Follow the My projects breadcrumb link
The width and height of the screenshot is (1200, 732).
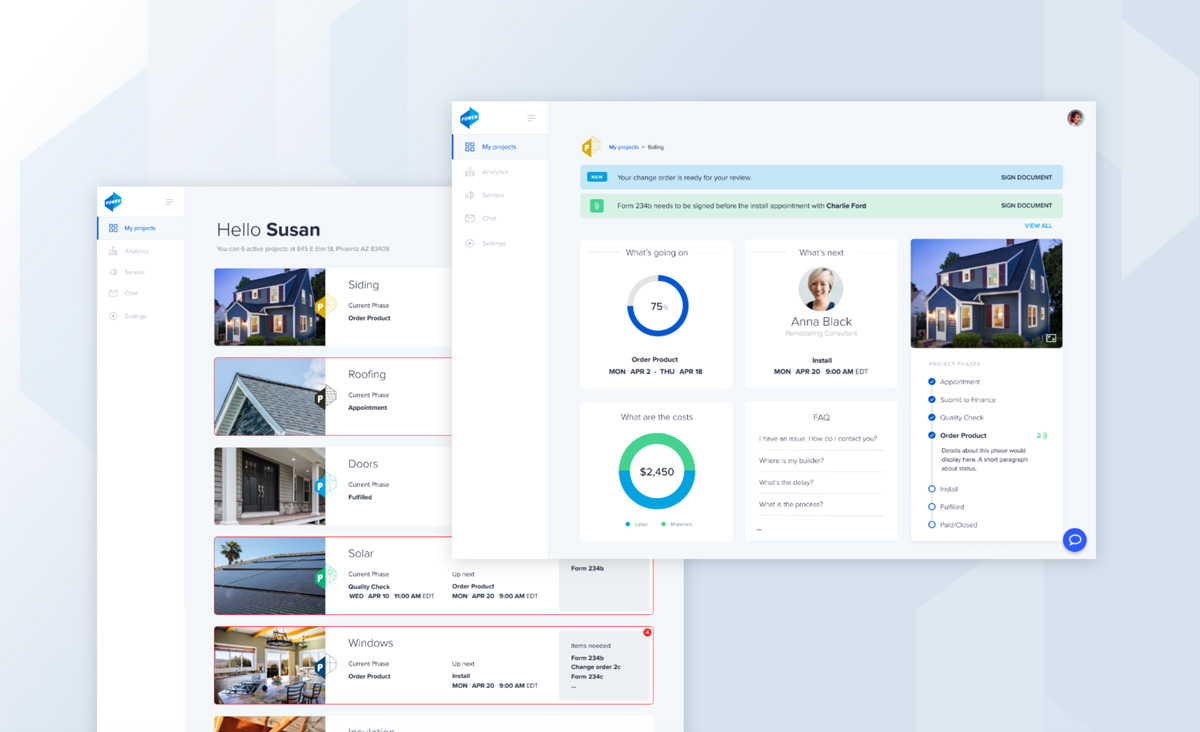[623, 147]
